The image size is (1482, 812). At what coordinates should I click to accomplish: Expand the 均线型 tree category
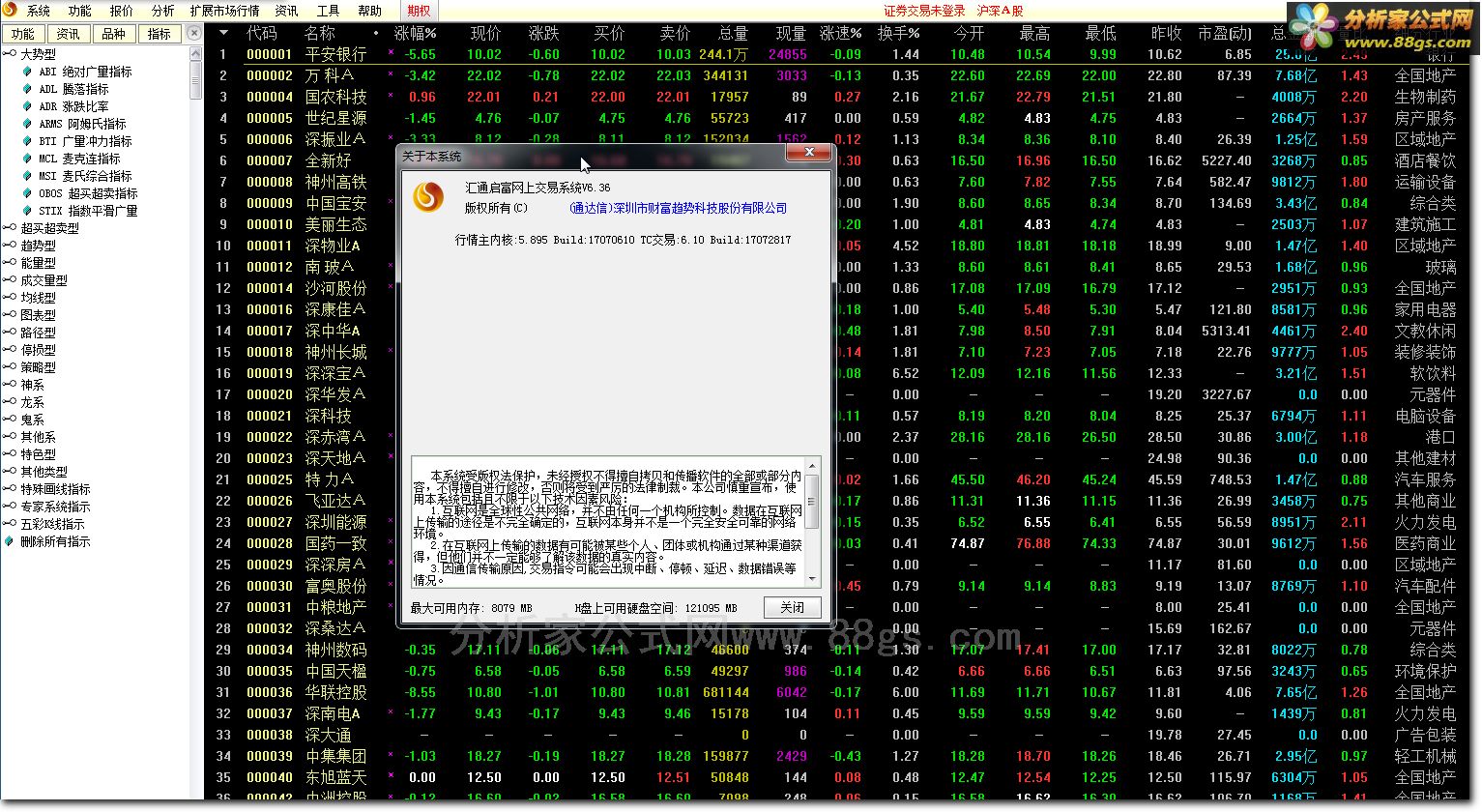pos(10,298)
